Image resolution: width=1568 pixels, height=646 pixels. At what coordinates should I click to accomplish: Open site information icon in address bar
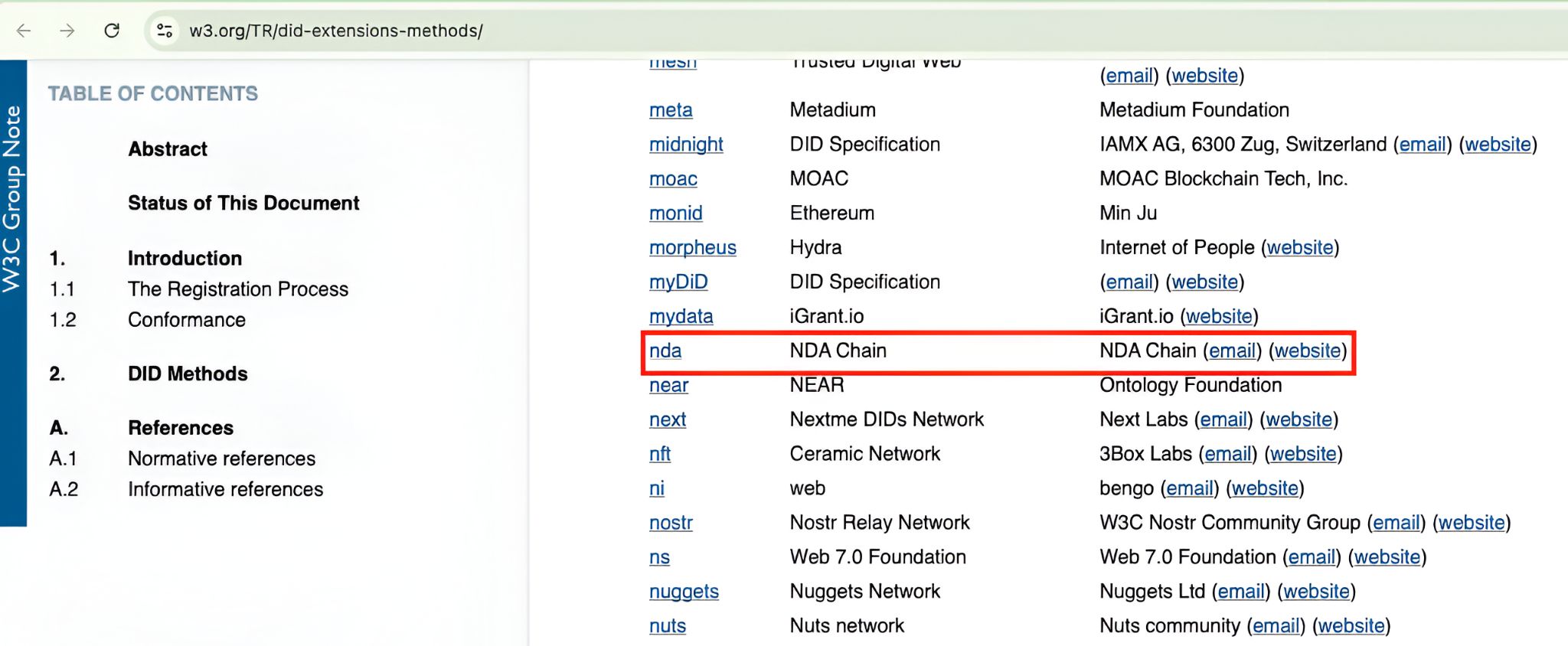[165, 31]
